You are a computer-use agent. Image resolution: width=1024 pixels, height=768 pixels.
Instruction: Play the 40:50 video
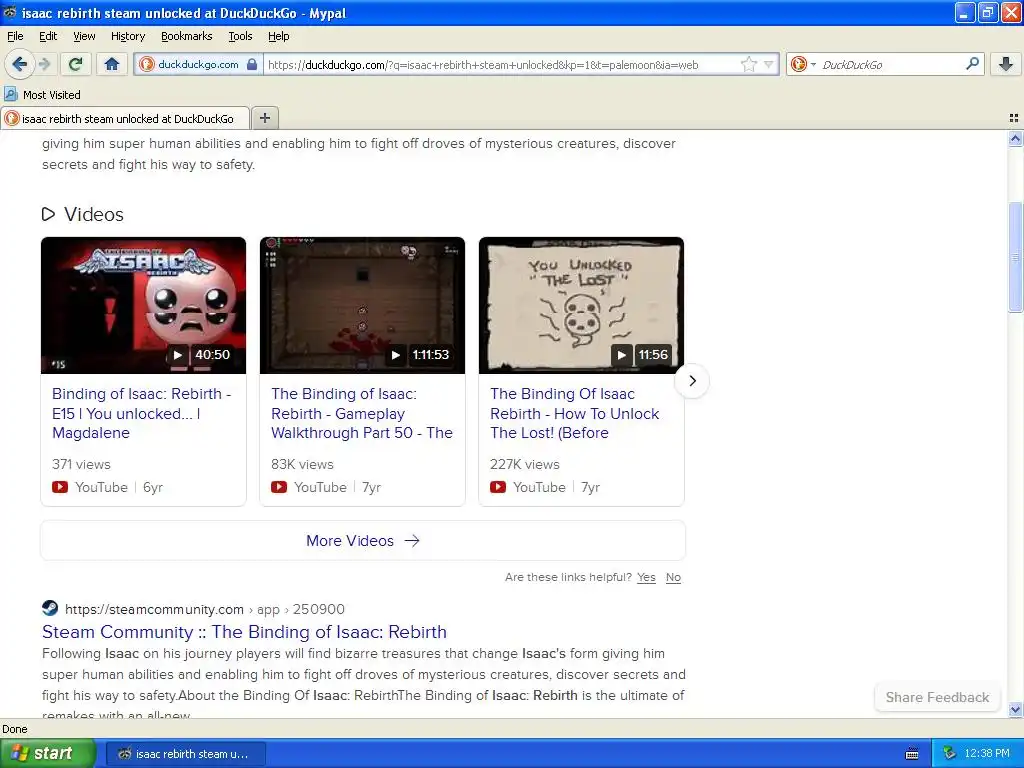177,355
